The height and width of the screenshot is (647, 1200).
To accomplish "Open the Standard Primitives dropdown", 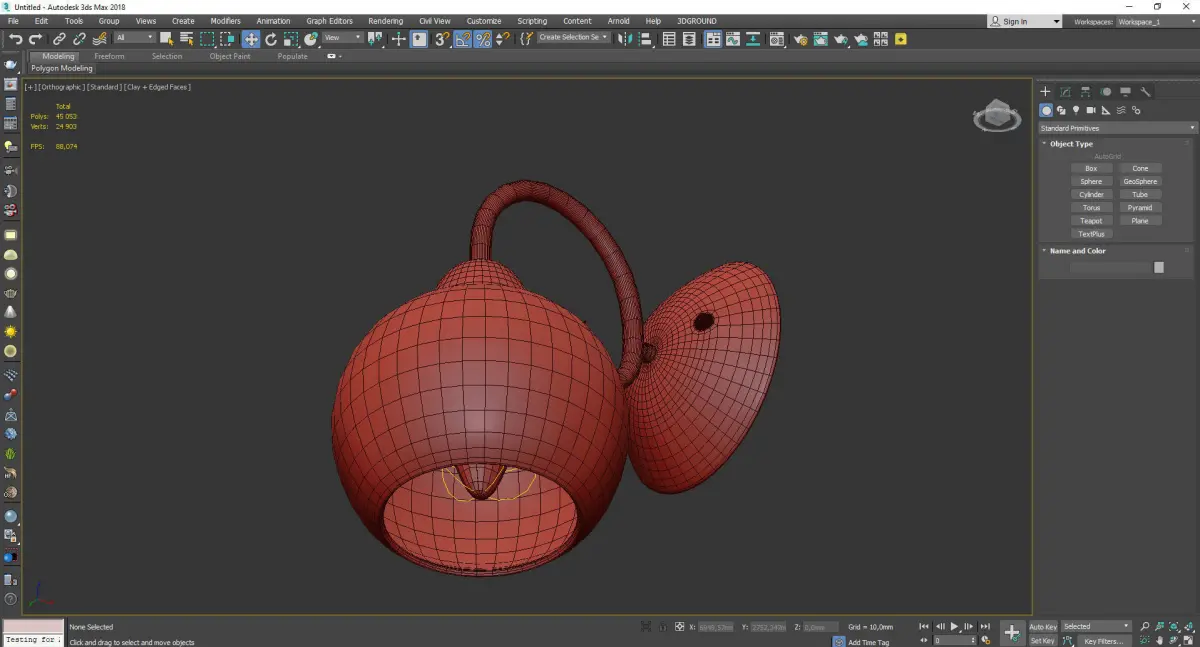I will click(1117, 128).
